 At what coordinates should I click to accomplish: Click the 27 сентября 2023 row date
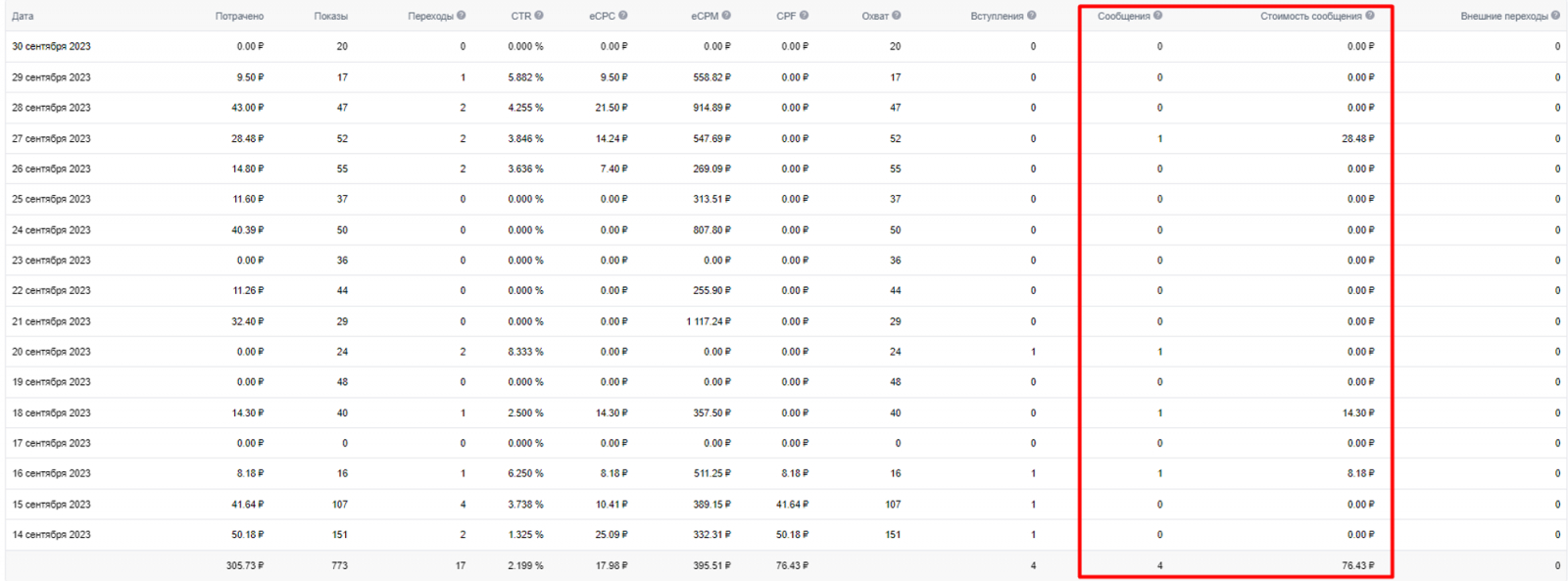coord(51,139)
